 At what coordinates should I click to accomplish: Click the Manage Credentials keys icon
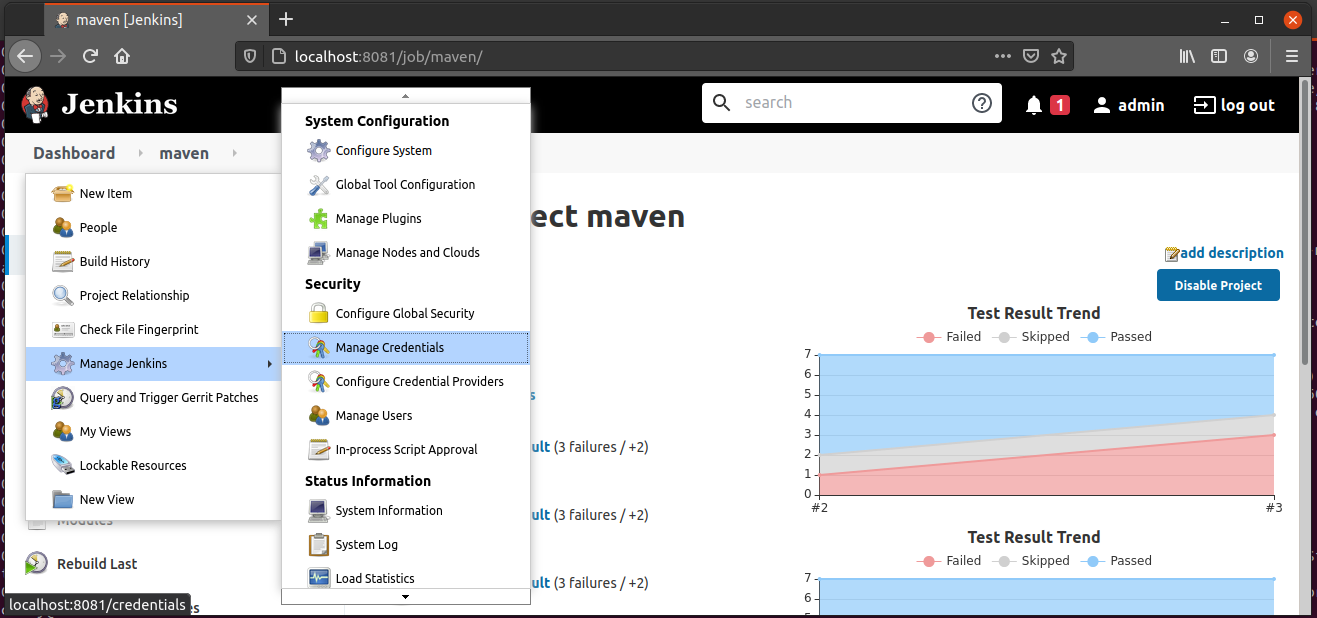tap(319, 347)
